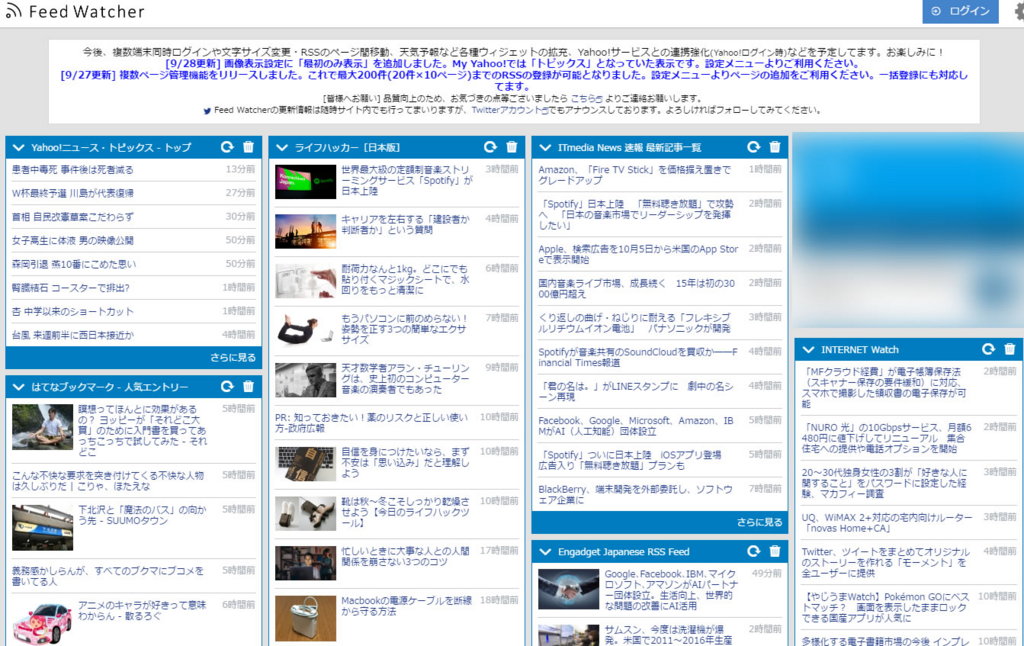This screenshot has height=646, width=1024.
Task: Open UQ WiMAX 2+ router article
Action: coord(887,523)
